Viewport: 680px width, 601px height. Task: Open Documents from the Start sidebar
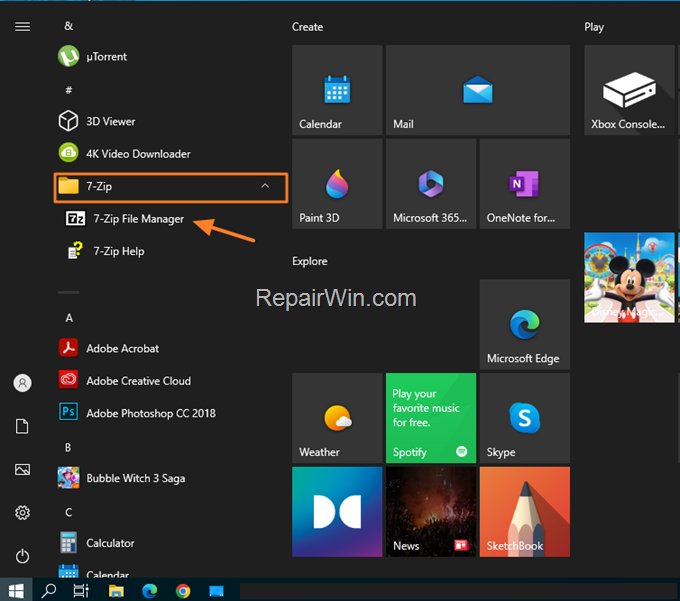(22, 426)
